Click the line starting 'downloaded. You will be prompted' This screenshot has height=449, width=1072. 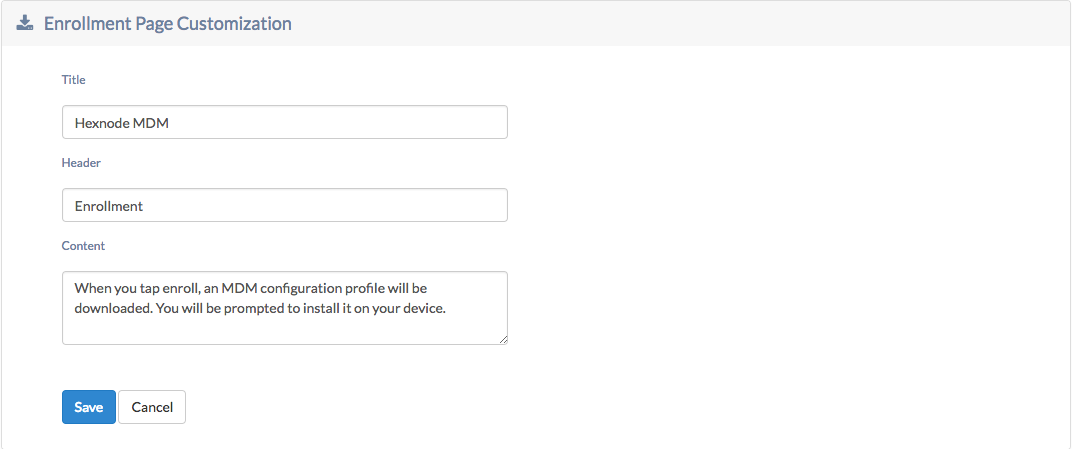(x=260, y=309)
